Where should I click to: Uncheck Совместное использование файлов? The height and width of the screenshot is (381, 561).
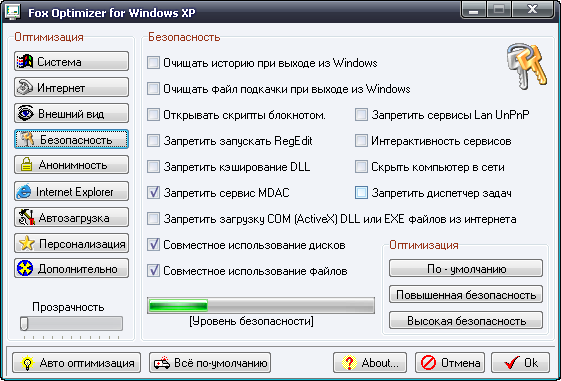tap(153, 270)
